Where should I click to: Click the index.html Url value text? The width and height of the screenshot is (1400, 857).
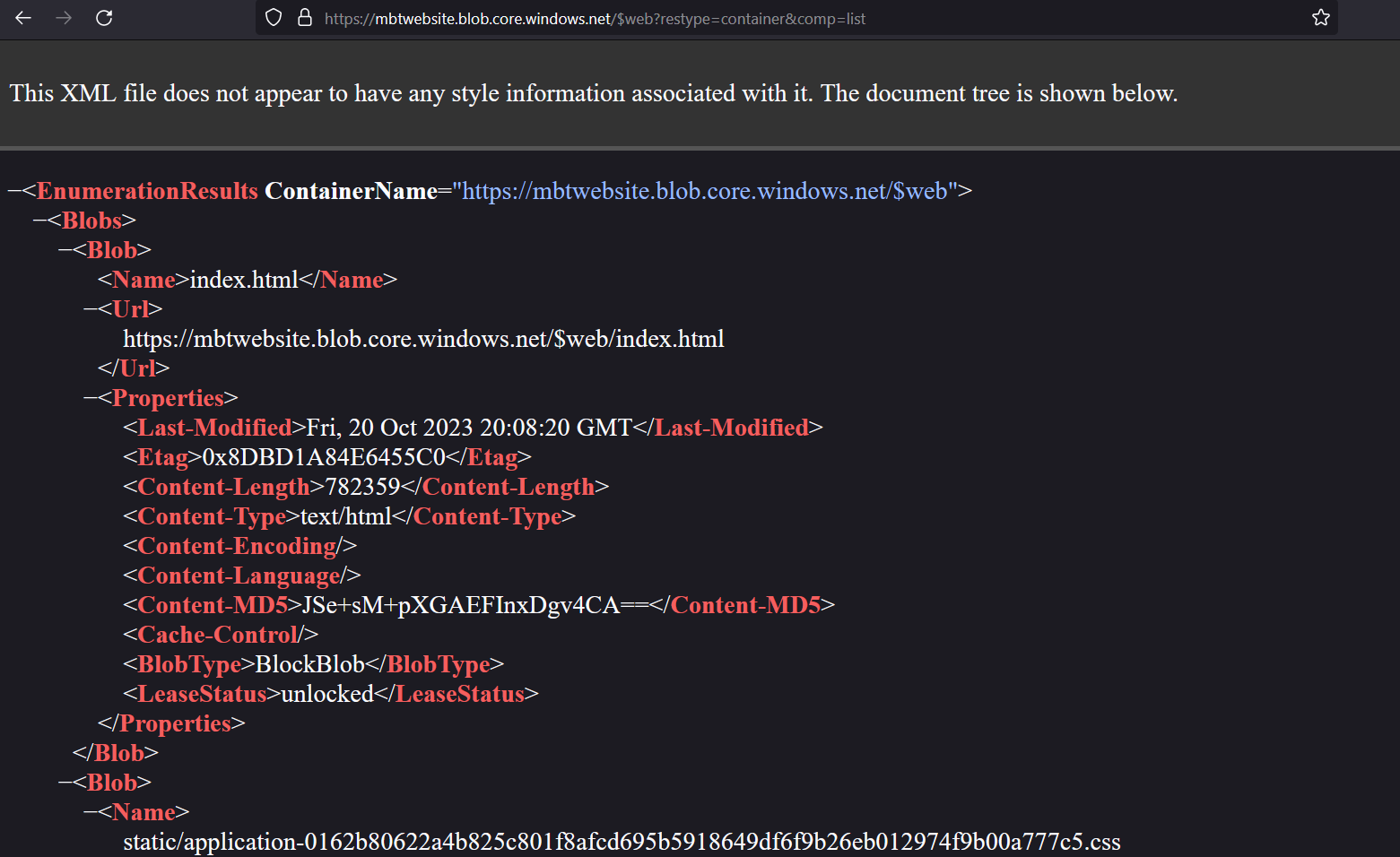tap(423, 339)
